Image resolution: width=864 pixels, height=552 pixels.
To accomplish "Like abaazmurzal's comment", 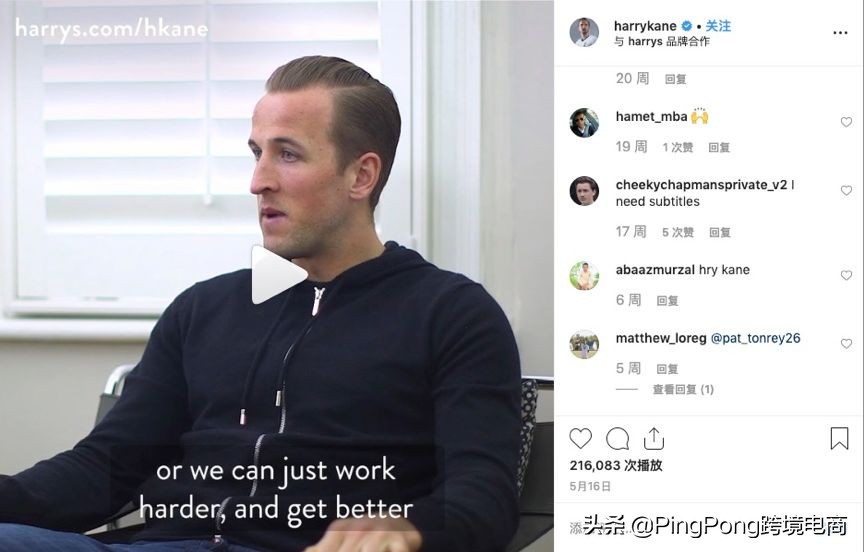I will [x=846, y=275].
